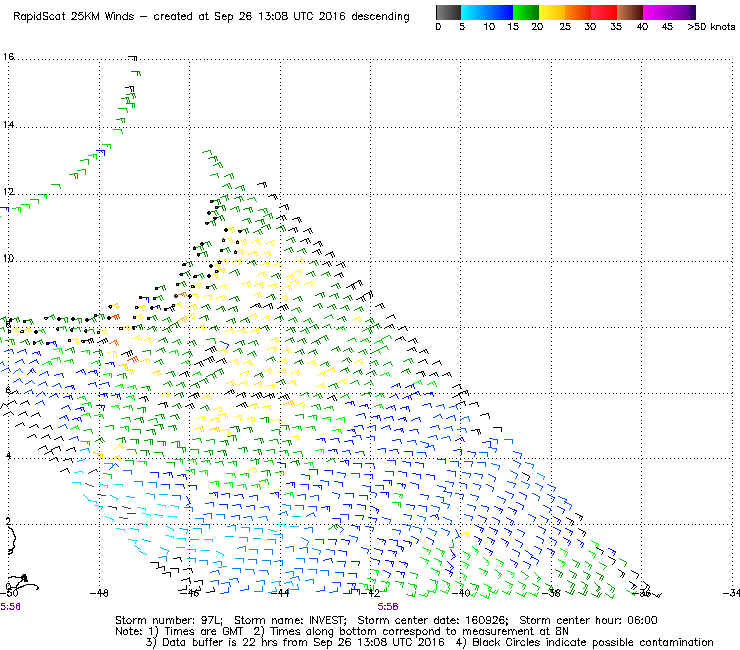Image resolution: width=740 pixels, height=650 pixels.
Task: Select the magenta 40-45 knots legend swatch
Action: (656, 12)
